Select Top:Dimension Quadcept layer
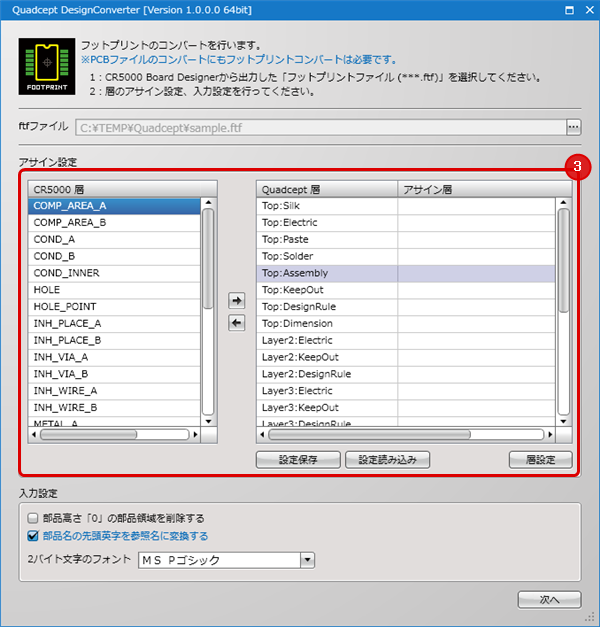 [x=406, y=323]
